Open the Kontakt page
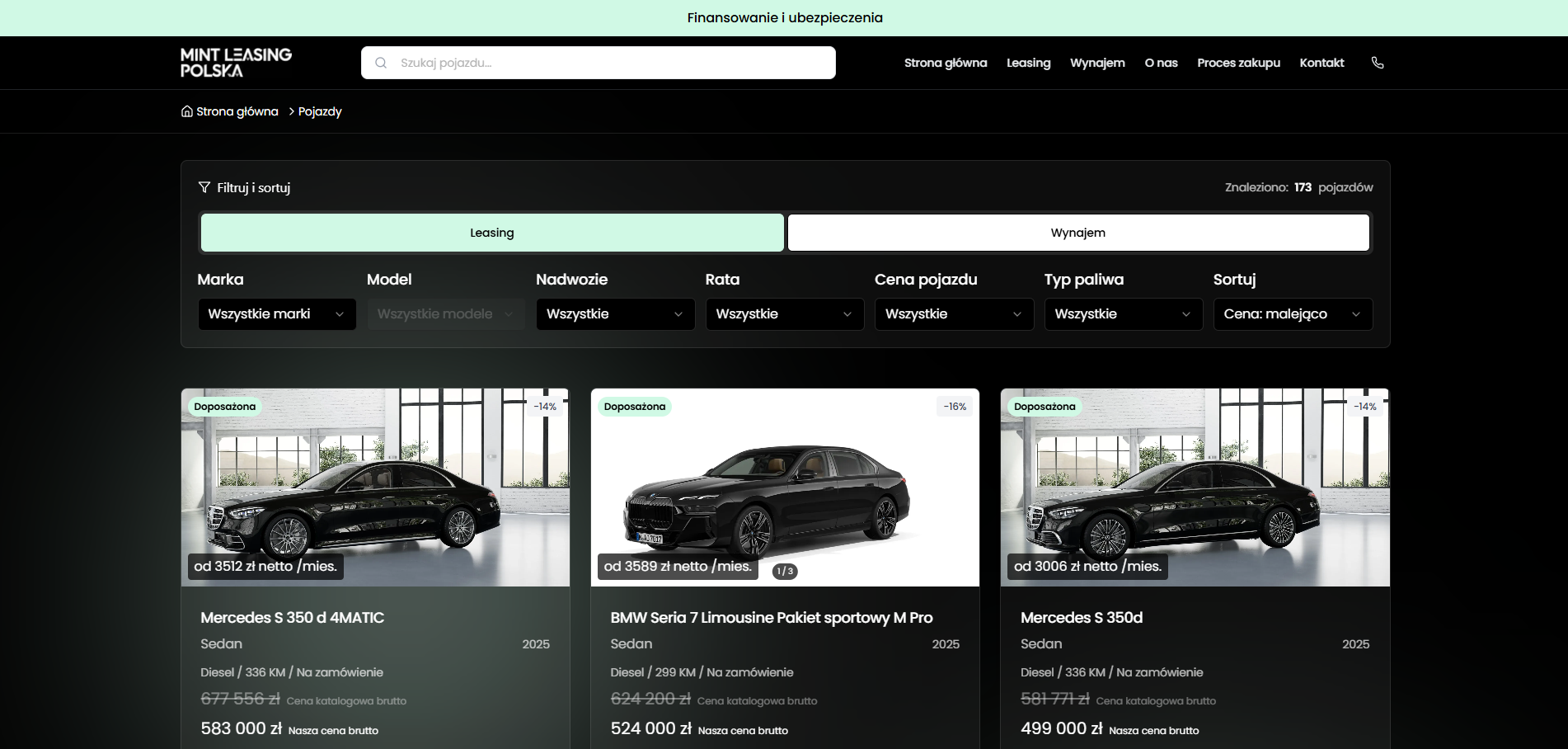The image size is (1568, 749). pyautogui.click(x=1322, y=63)
